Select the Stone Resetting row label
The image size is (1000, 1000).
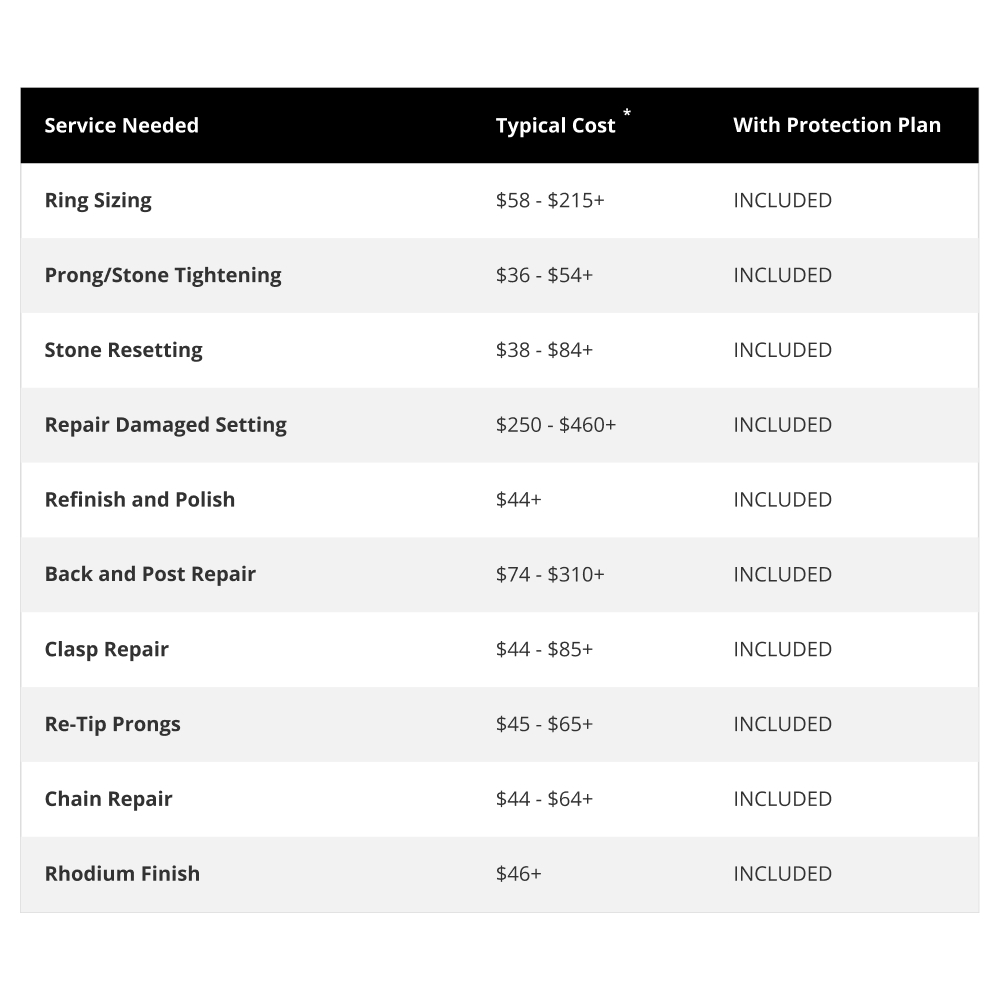coord(123,350)
